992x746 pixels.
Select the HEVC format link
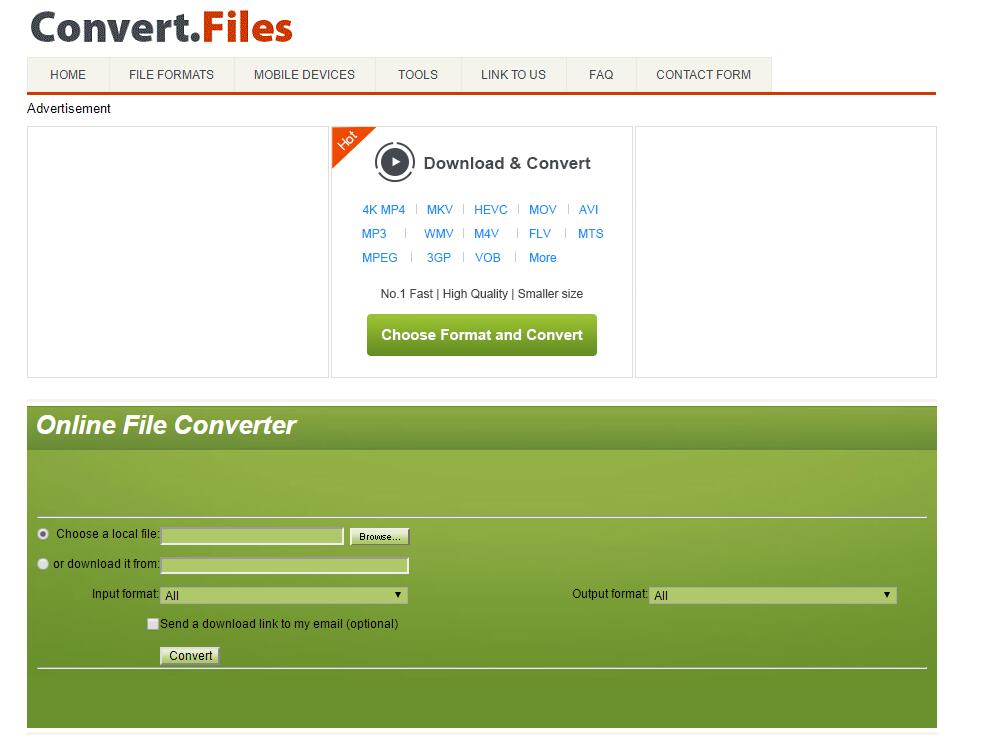[x=491, y=209]
